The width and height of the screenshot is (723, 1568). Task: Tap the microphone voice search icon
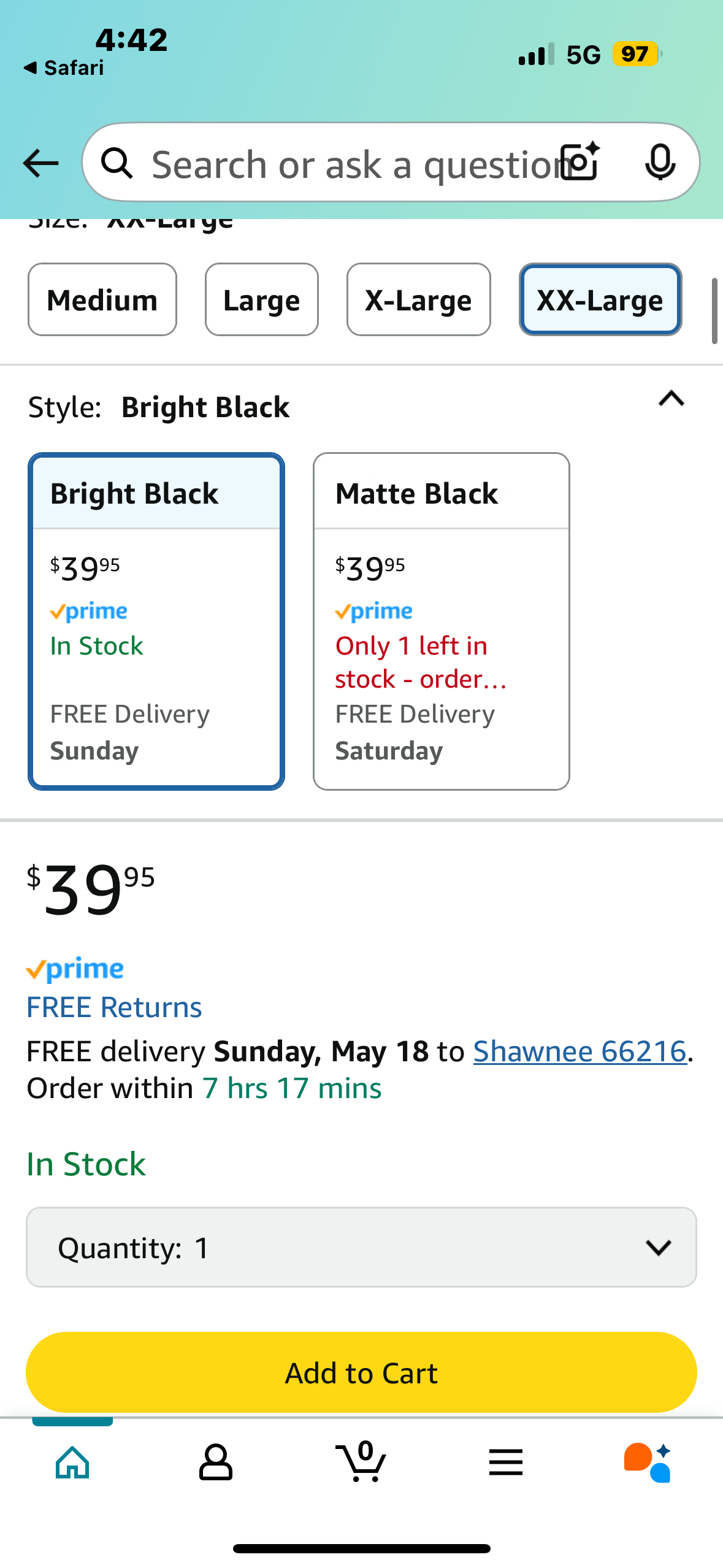pyautogui.click(x=660, y=163)
